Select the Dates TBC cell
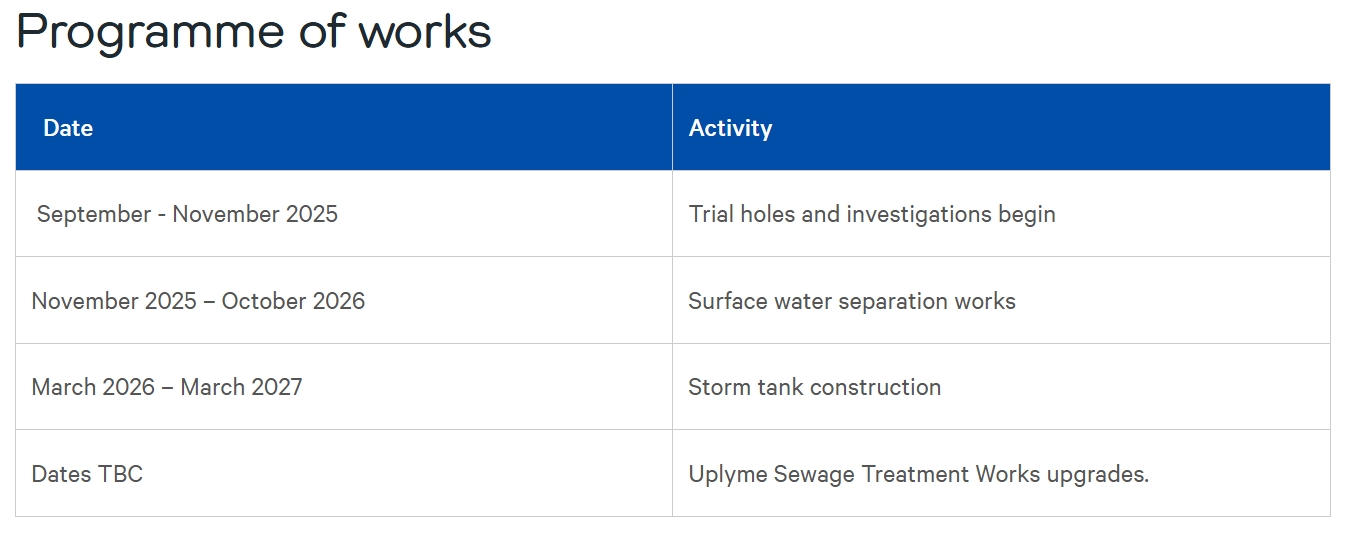The height and width of the screenshot is (534, 1347). click(344, 473)
